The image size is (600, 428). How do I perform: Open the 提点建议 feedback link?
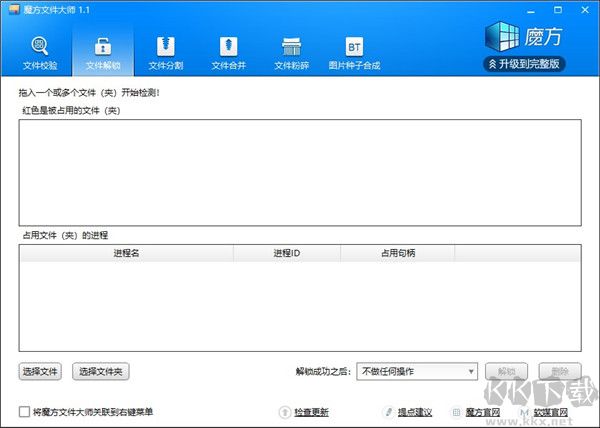point(413,412)
